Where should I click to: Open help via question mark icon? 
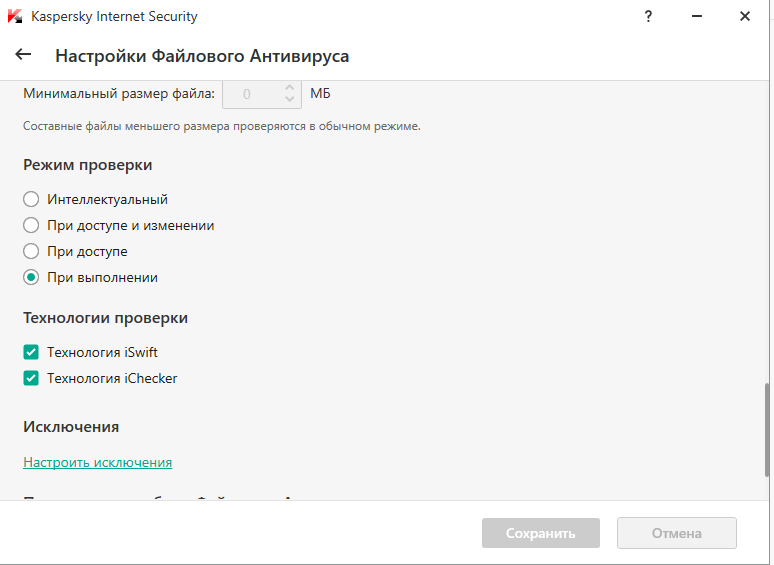648,16
